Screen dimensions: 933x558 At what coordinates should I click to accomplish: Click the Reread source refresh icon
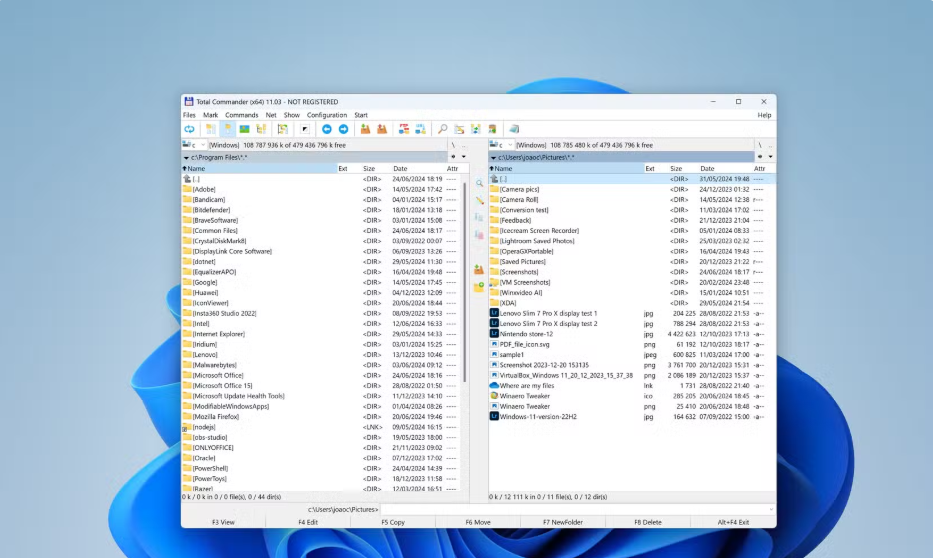coord(189,129)
